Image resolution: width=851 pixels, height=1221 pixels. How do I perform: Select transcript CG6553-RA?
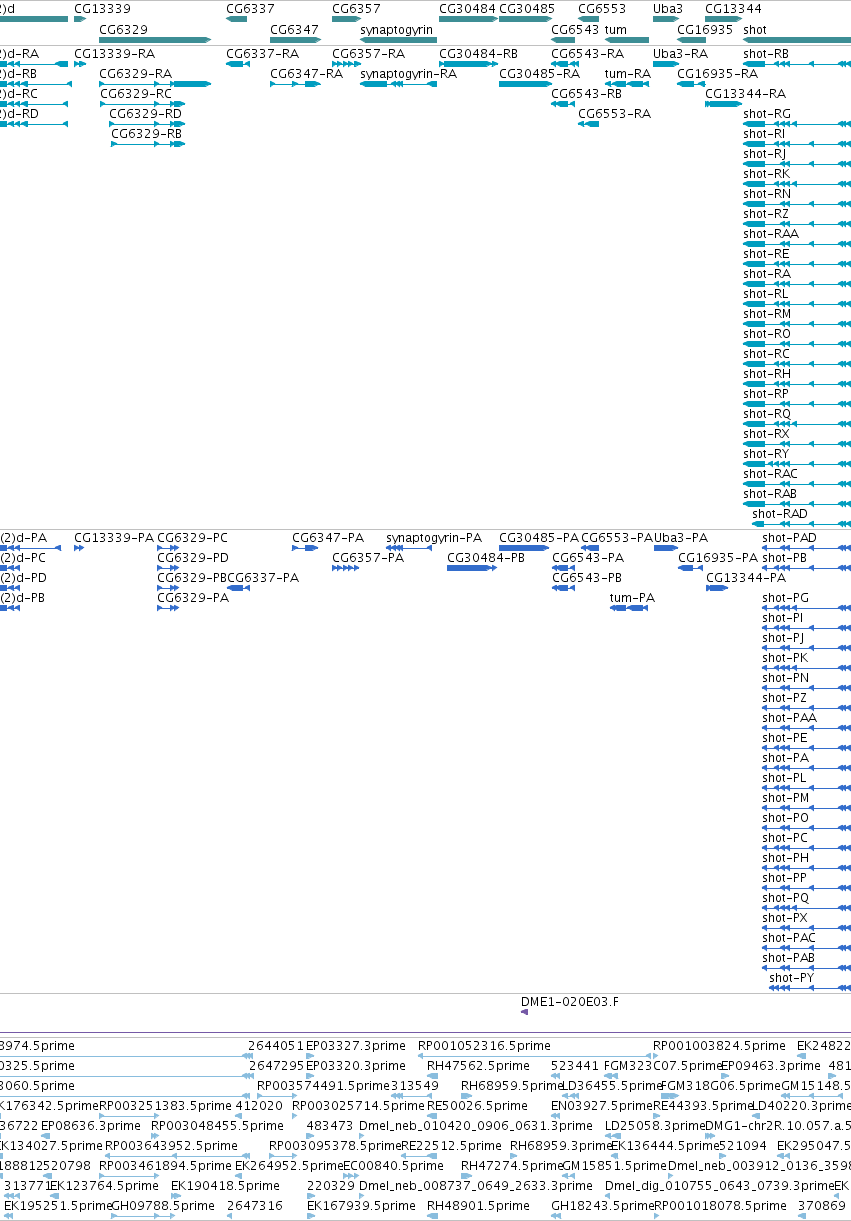(x=614, y=114)
